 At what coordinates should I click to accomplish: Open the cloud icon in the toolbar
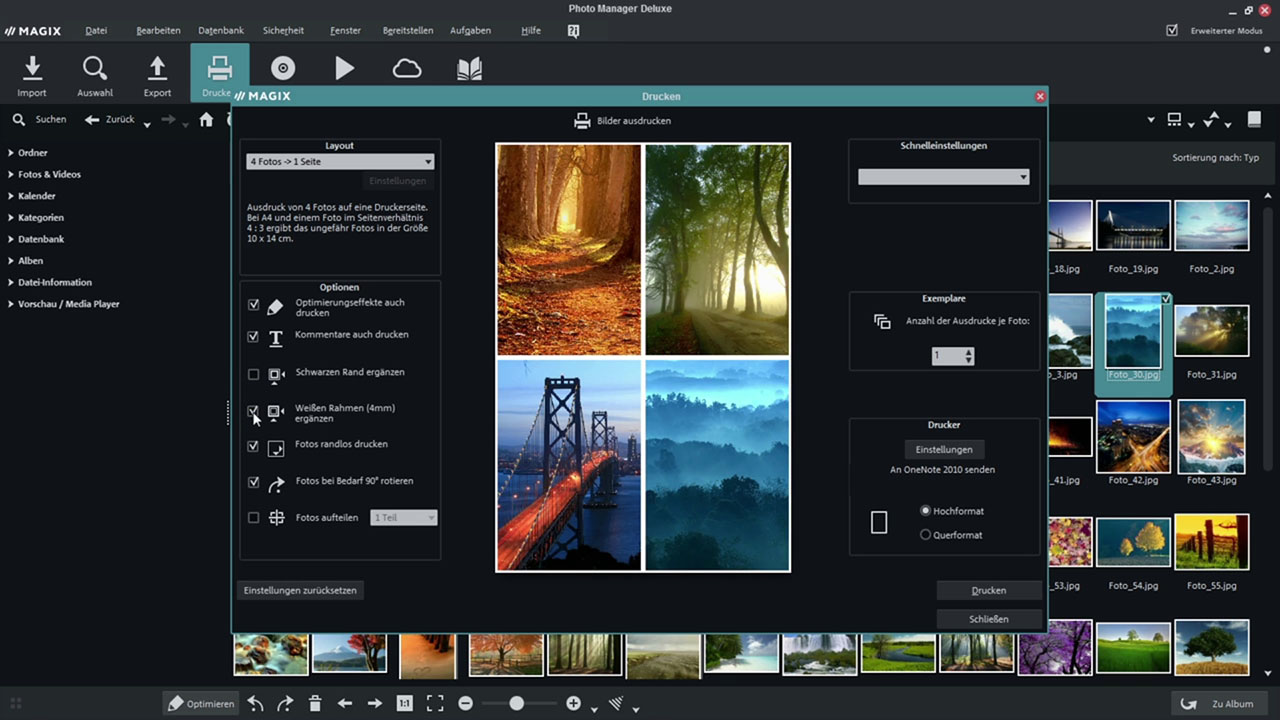(x=407, y=68)
